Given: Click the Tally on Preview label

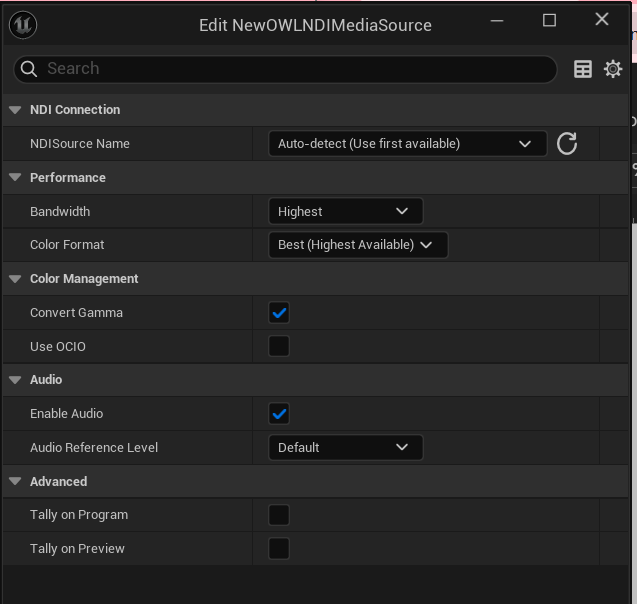Looking at the screenshot, I should (x=77, y=549).
